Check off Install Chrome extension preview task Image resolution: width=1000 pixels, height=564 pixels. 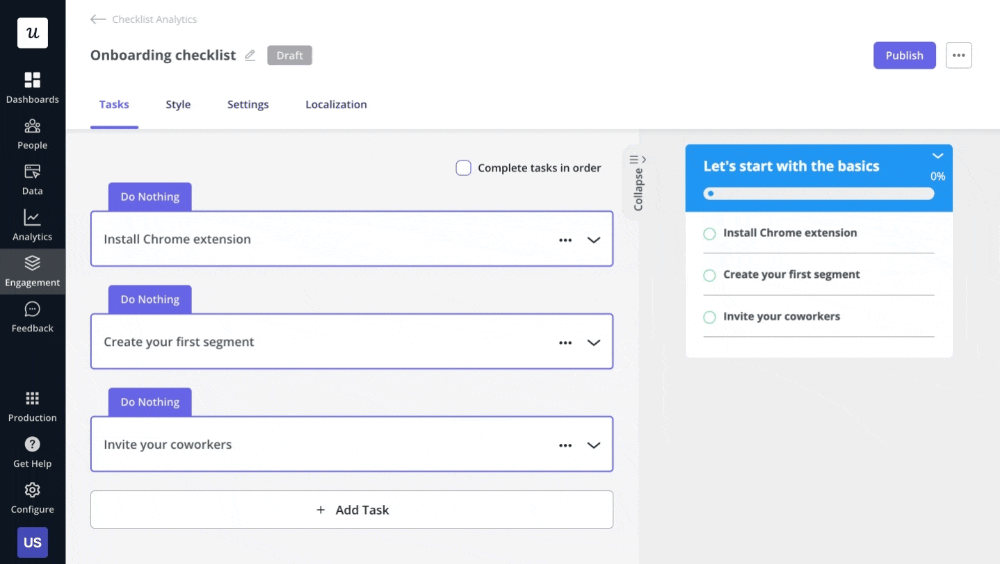709,234
